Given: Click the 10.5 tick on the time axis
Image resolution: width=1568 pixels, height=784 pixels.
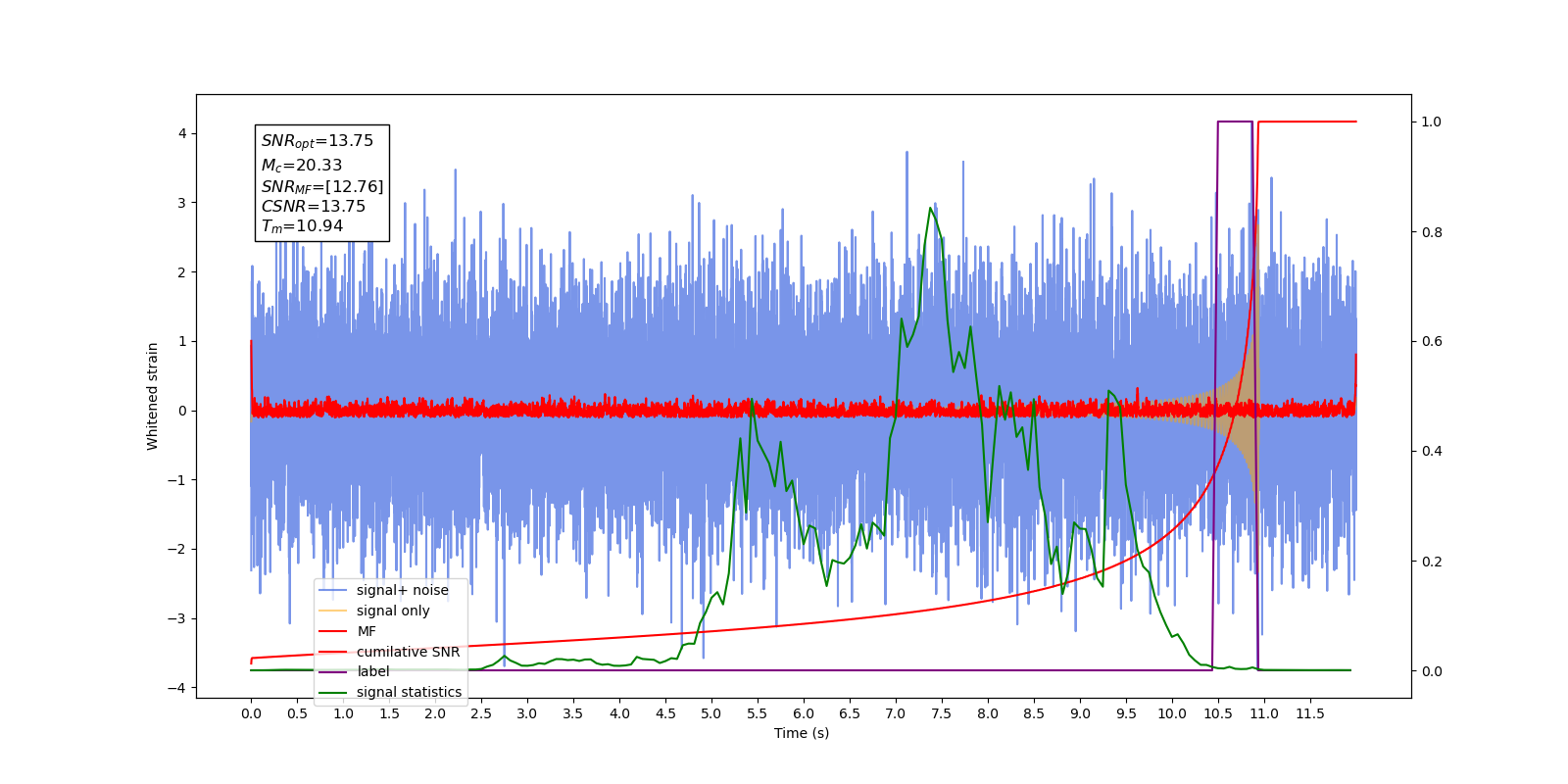Looking at the screenshot, I should 1218,713.
